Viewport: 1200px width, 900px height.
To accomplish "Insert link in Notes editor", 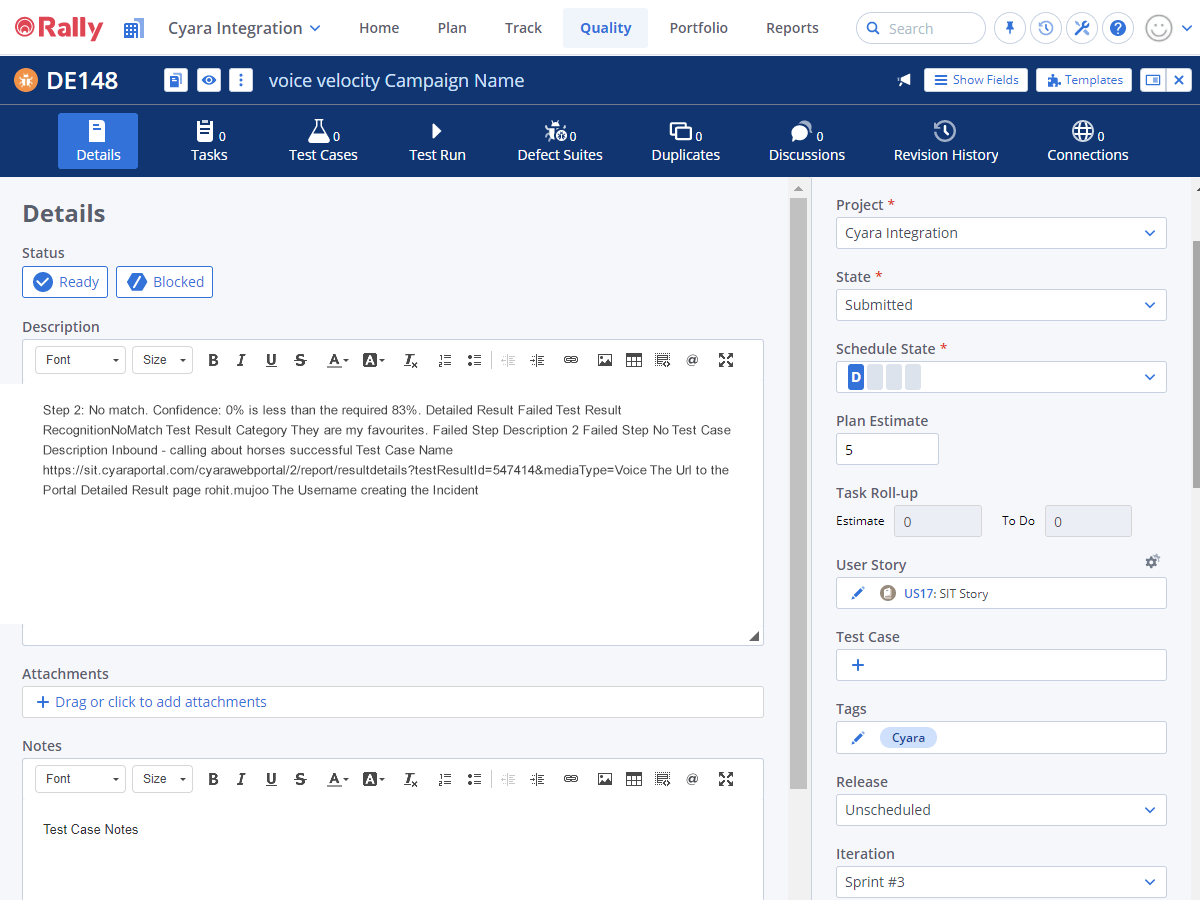I will [571, 779].
